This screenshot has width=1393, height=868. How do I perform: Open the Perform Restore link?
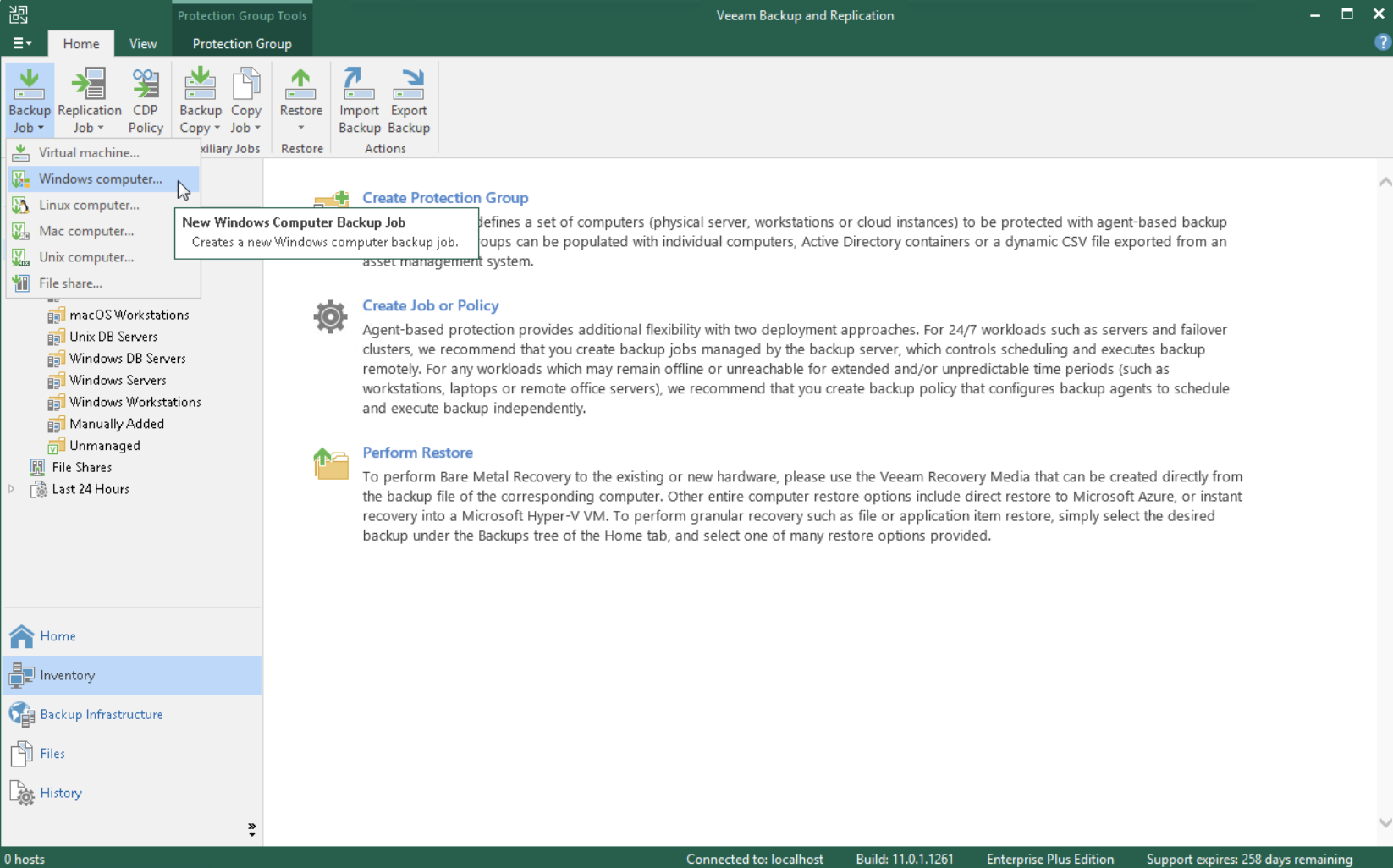click(x=417, y=453)
